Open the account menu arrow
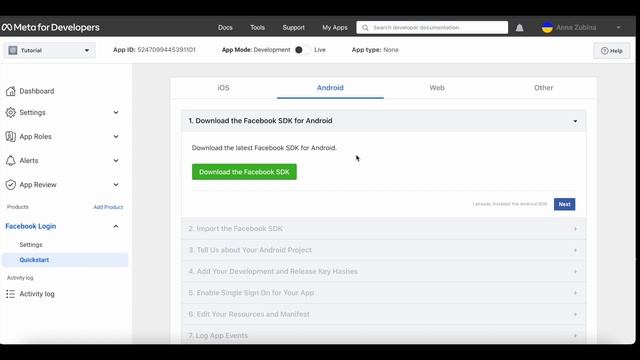640x360 pixels. coord(618,27)
